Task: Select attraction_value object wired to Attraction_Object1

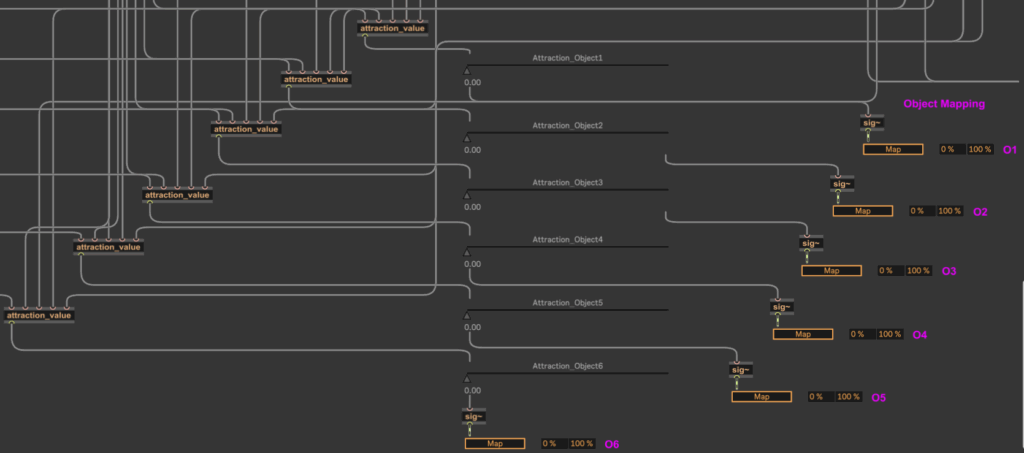Action: tap(393, 28)
